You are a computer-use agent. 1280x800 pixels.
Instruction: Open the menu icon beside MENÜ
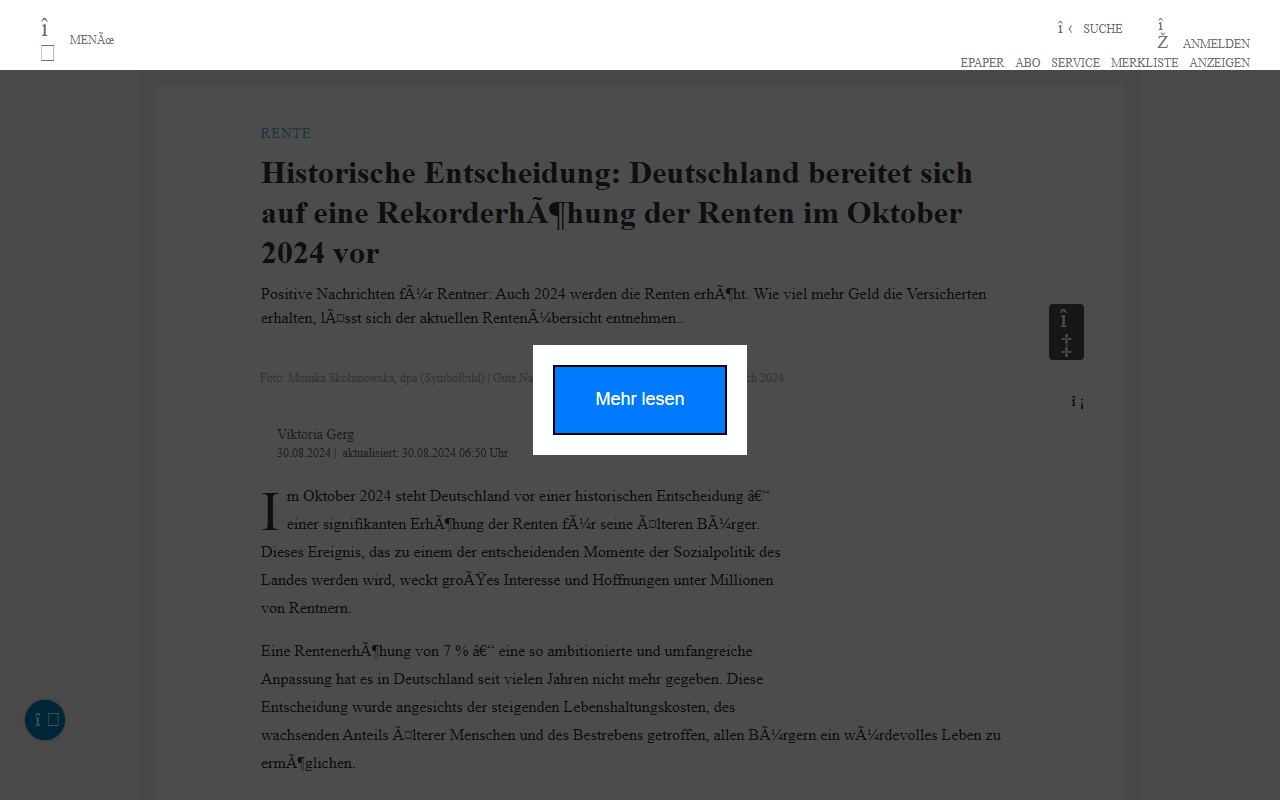[x=47, y=40]
